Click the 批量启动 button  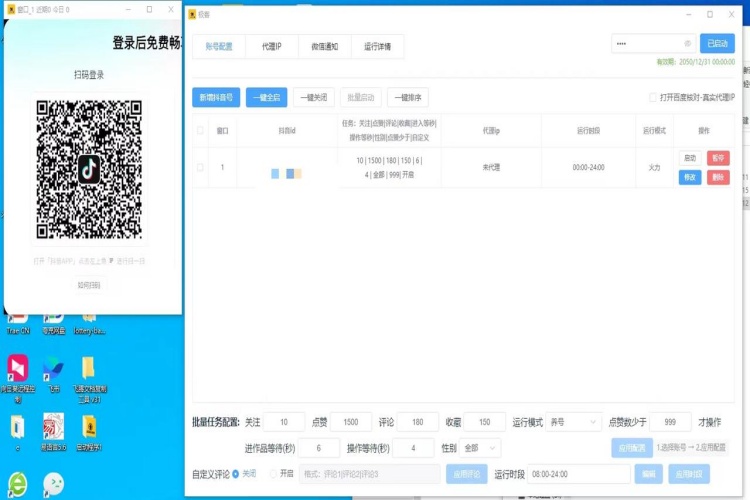[361, 98]
